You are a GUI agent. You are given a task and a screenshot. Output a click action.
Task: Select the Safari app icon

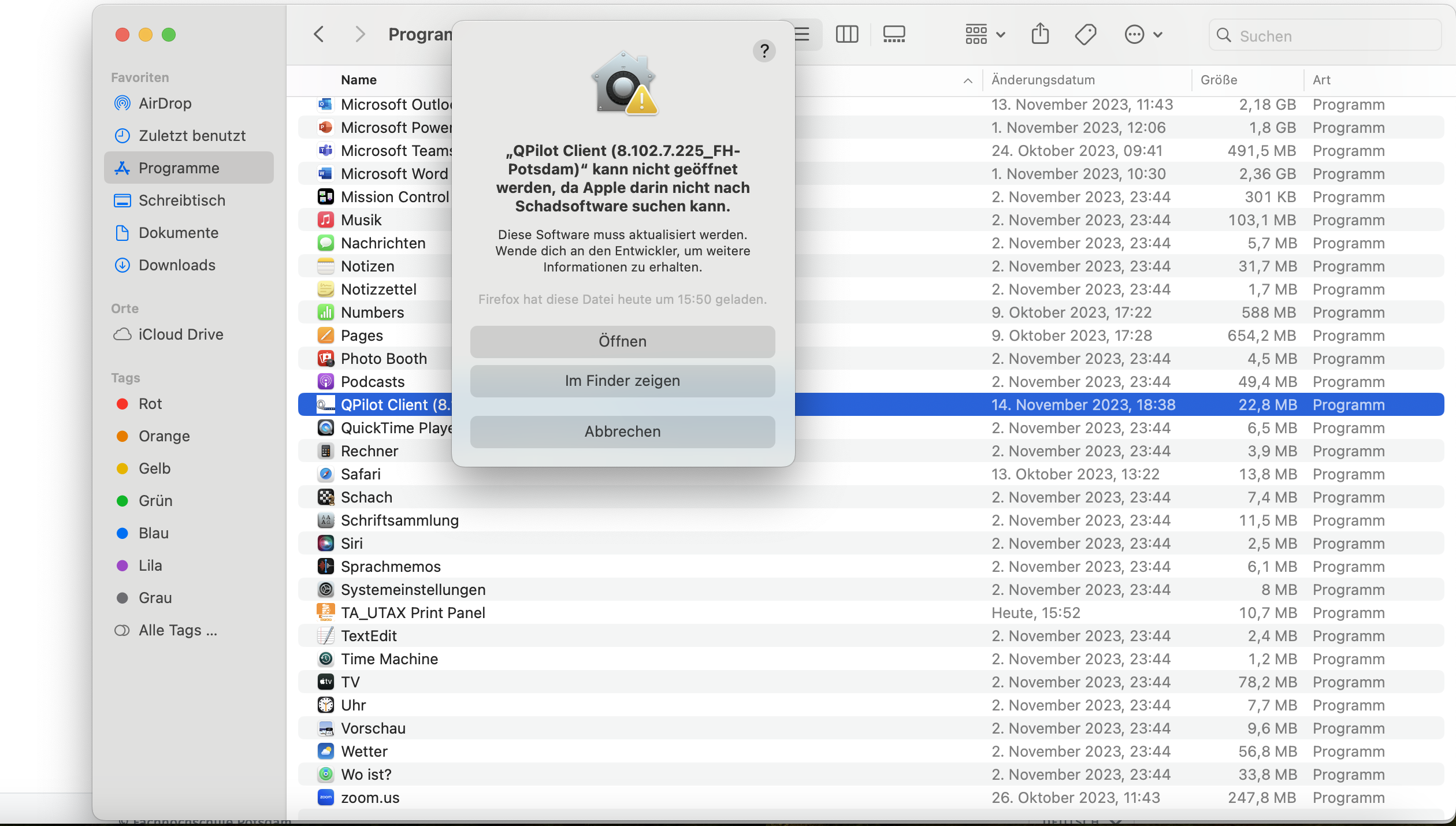coord(326,474)
